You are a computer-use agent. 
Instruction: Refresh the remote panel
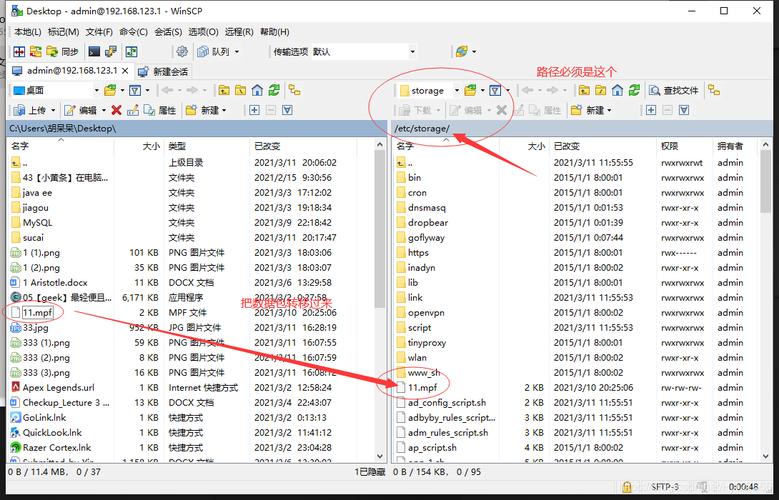(x=634, y=90)
